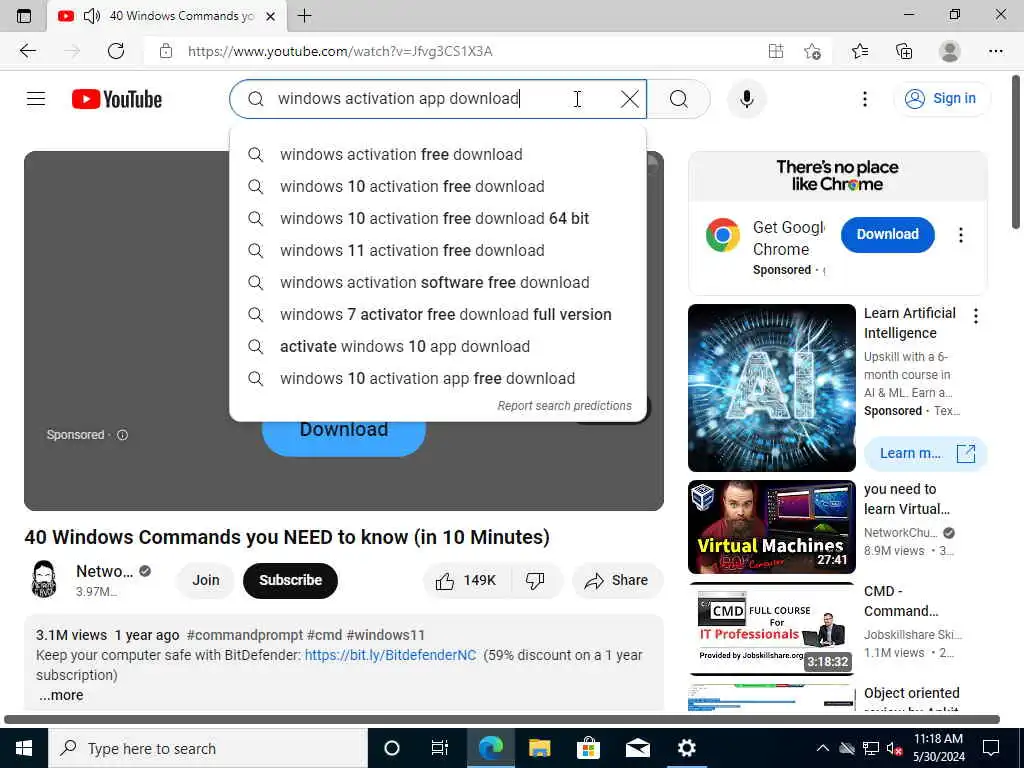This screenshot has width=1024, height=768.
Task: Click Download for Google Chrome ad
Action: [x=887, y=234]
